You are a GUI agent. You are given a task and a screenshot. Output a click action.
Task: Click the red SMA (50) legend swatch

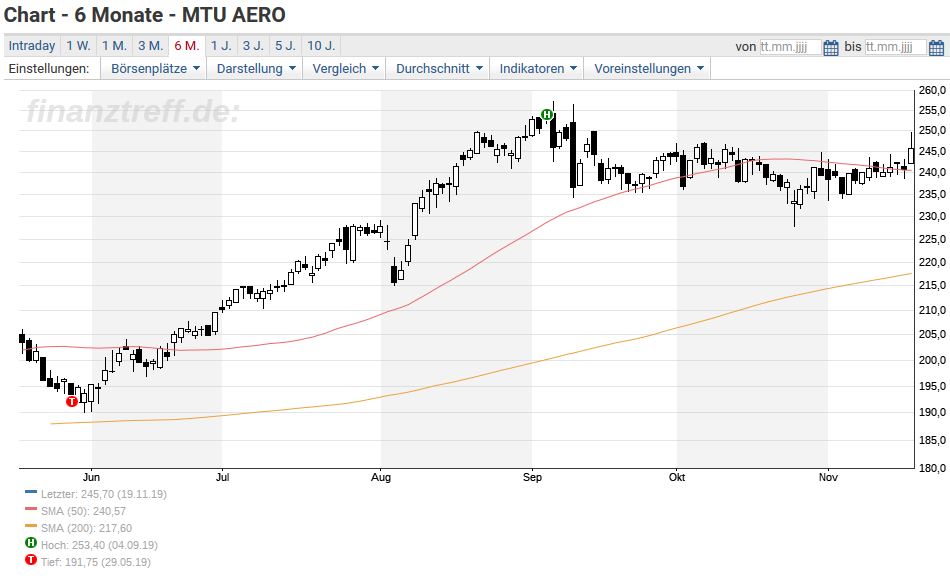[x=31, y=509]
